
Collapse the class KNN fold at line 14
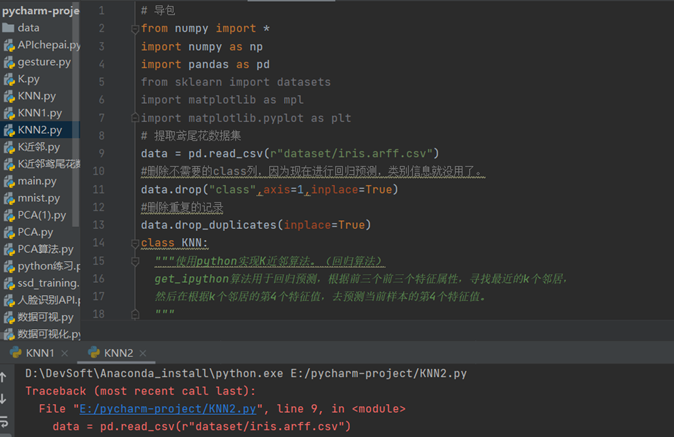[x=135, y=243]
